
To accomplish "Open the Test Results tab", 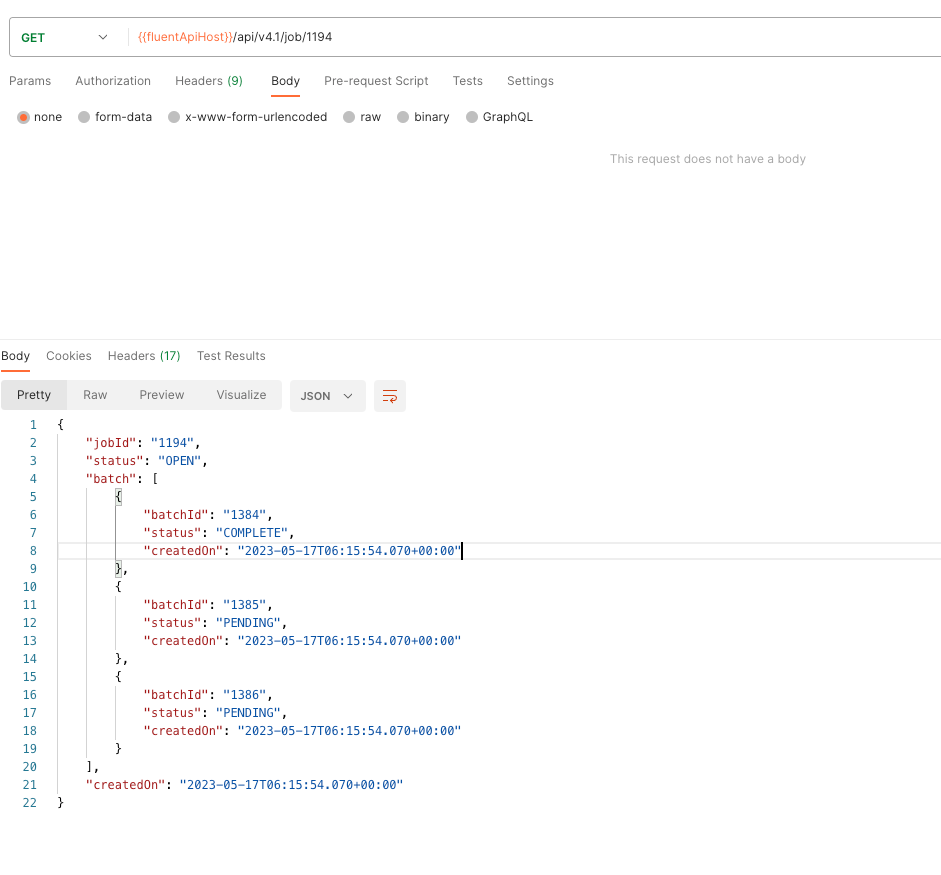I will (231, 356).
